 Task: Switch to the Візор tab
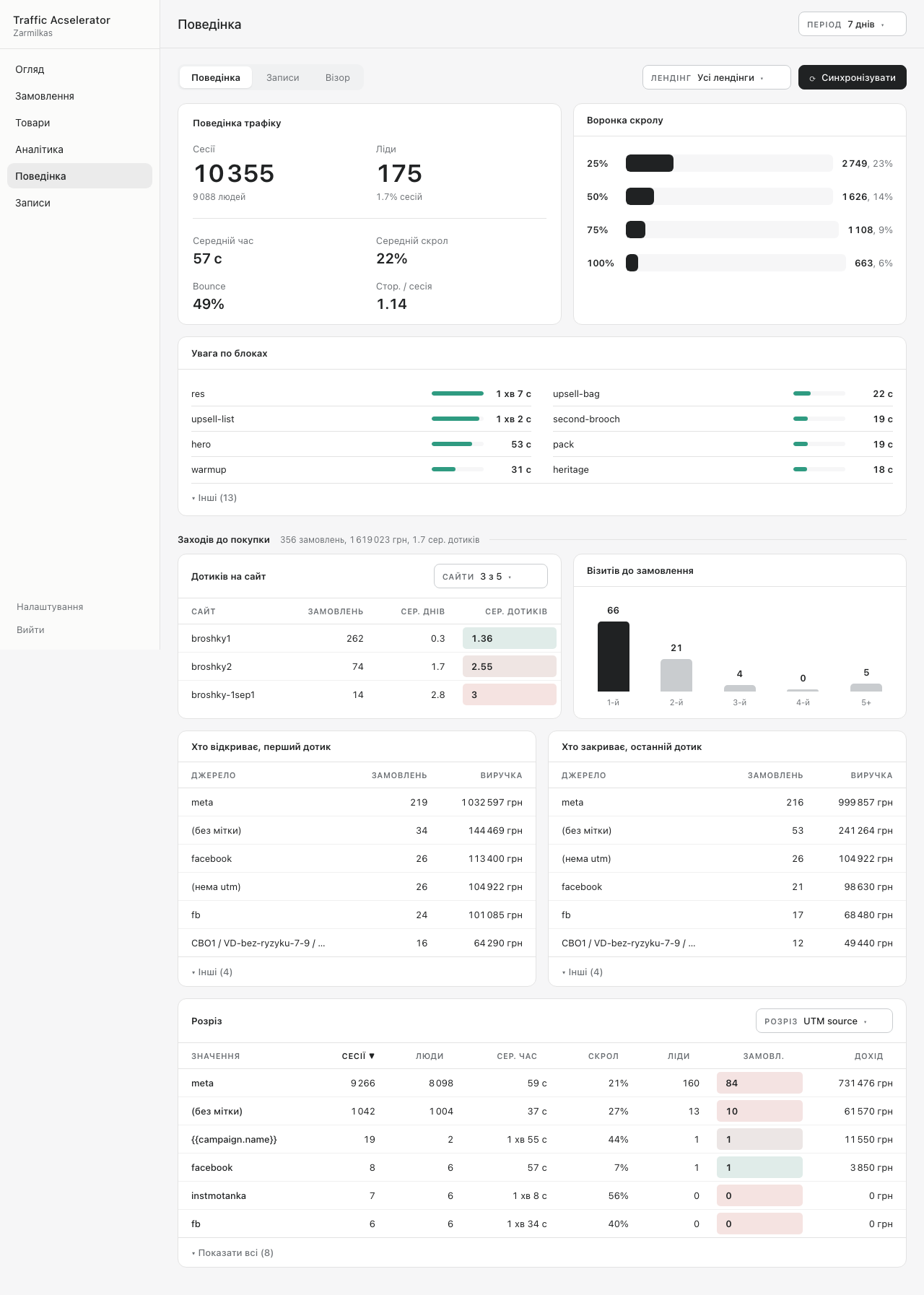337,78
